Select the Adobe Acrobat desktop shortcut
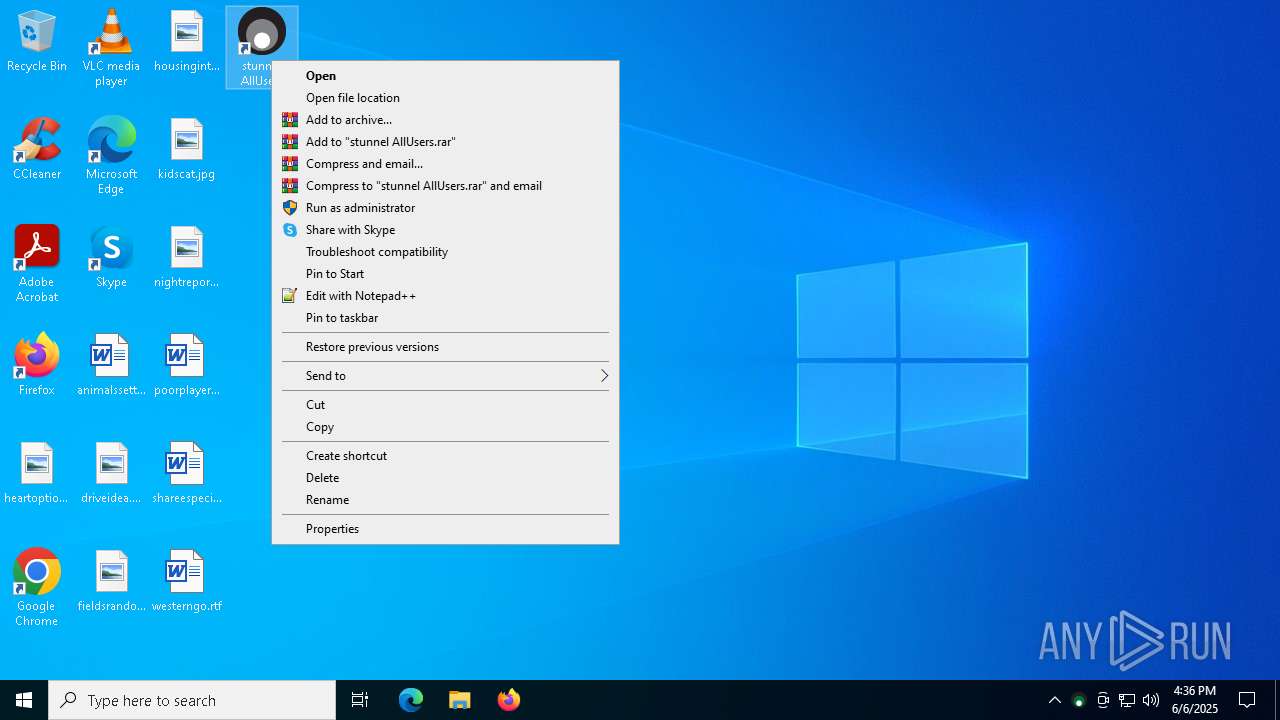This screenshot has width=1280, height=720. tap(37, 263)
